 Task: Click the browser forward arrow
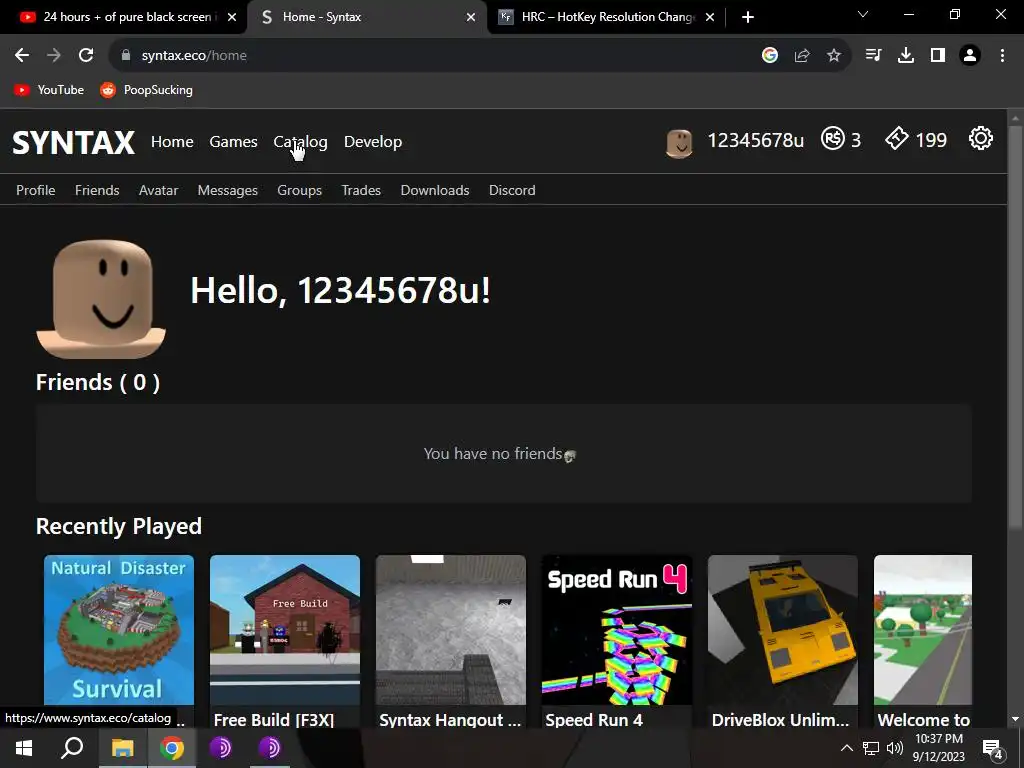coord(54,56)
